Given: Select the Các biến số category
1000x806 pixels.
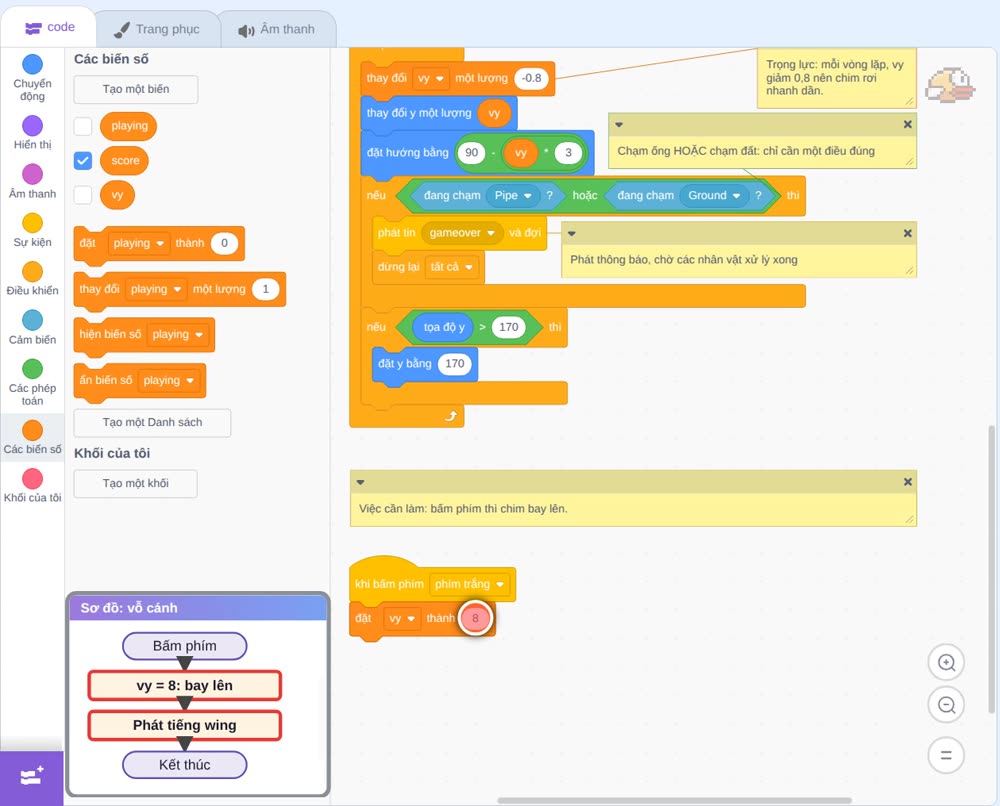Looking at the screenshot, I should [32, 437].
